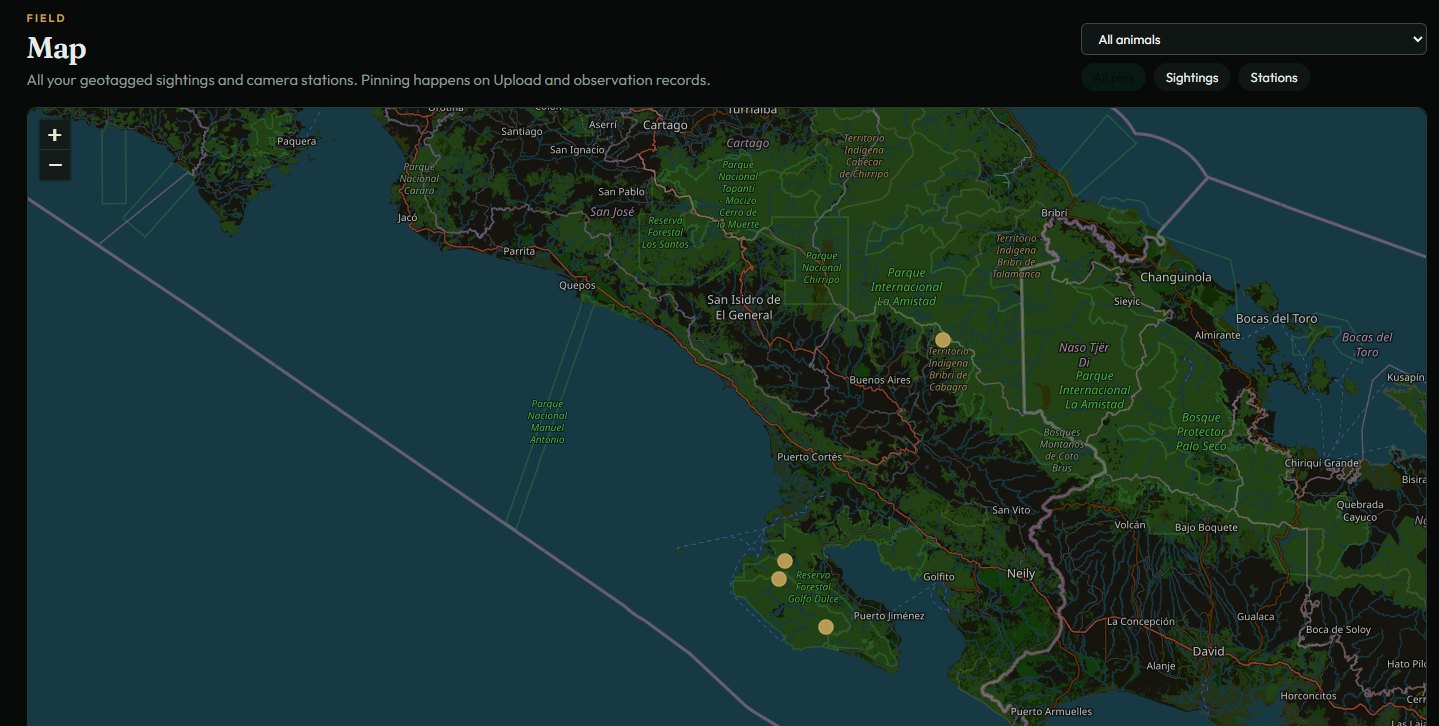Open pin near Territorio Indígena Bribri de Cabagra
Image resolution: width=1439 pixels, height=726 pixels.
(x=942, y=340)
